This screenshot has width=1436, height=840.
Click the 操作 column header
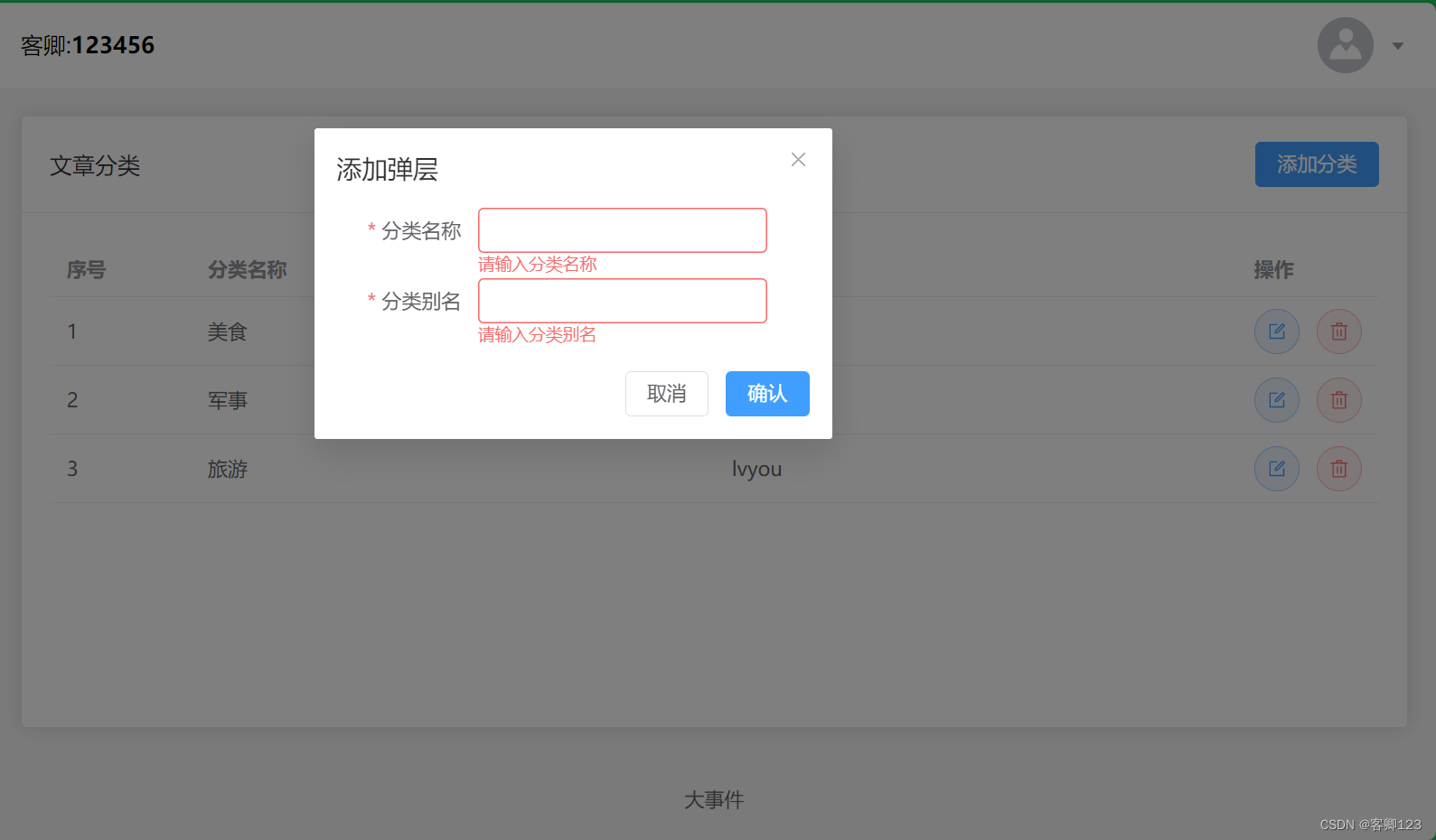(x=1274, y=270)
